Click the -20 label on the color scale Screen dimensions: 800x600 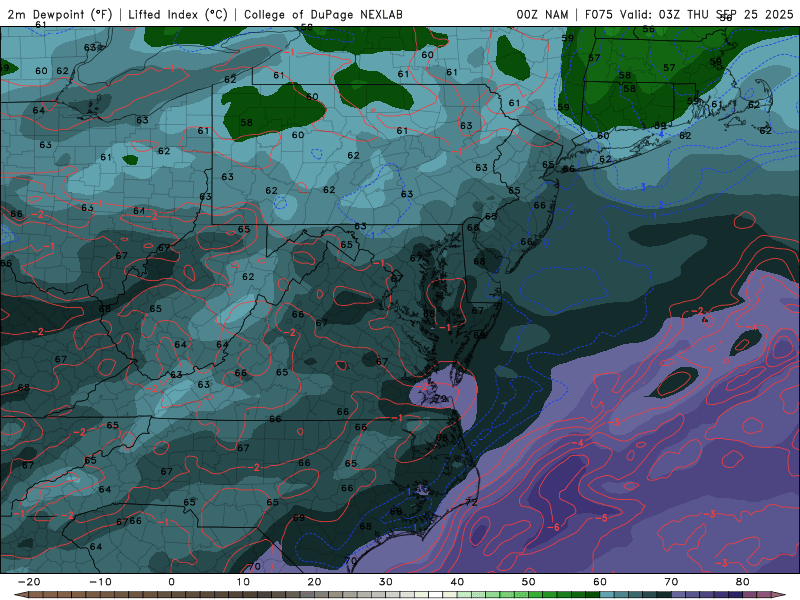point(29,582)
